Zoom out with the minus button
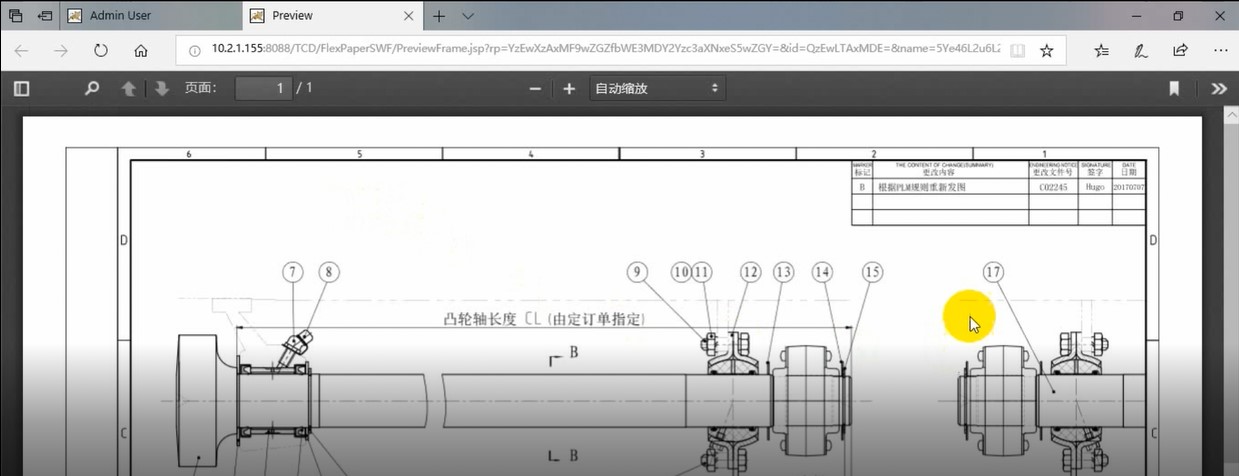Screen dimensions: 1239x476 (535, 88)
